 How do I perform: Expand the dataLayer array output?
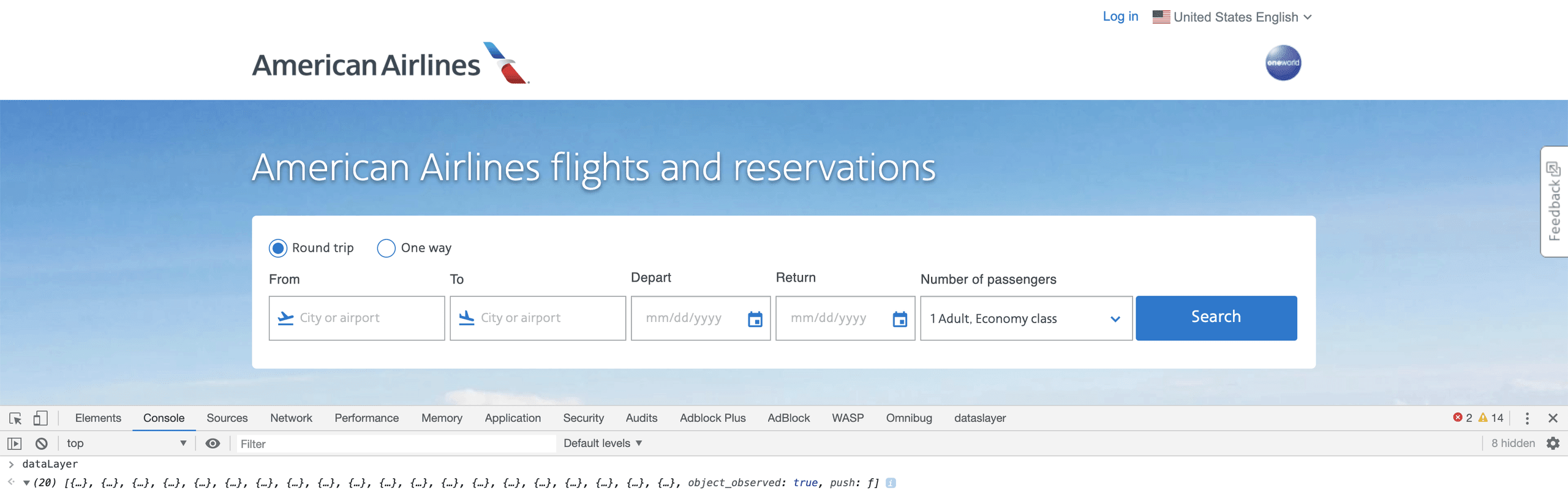pyautogui.click(x=26, y=483)
